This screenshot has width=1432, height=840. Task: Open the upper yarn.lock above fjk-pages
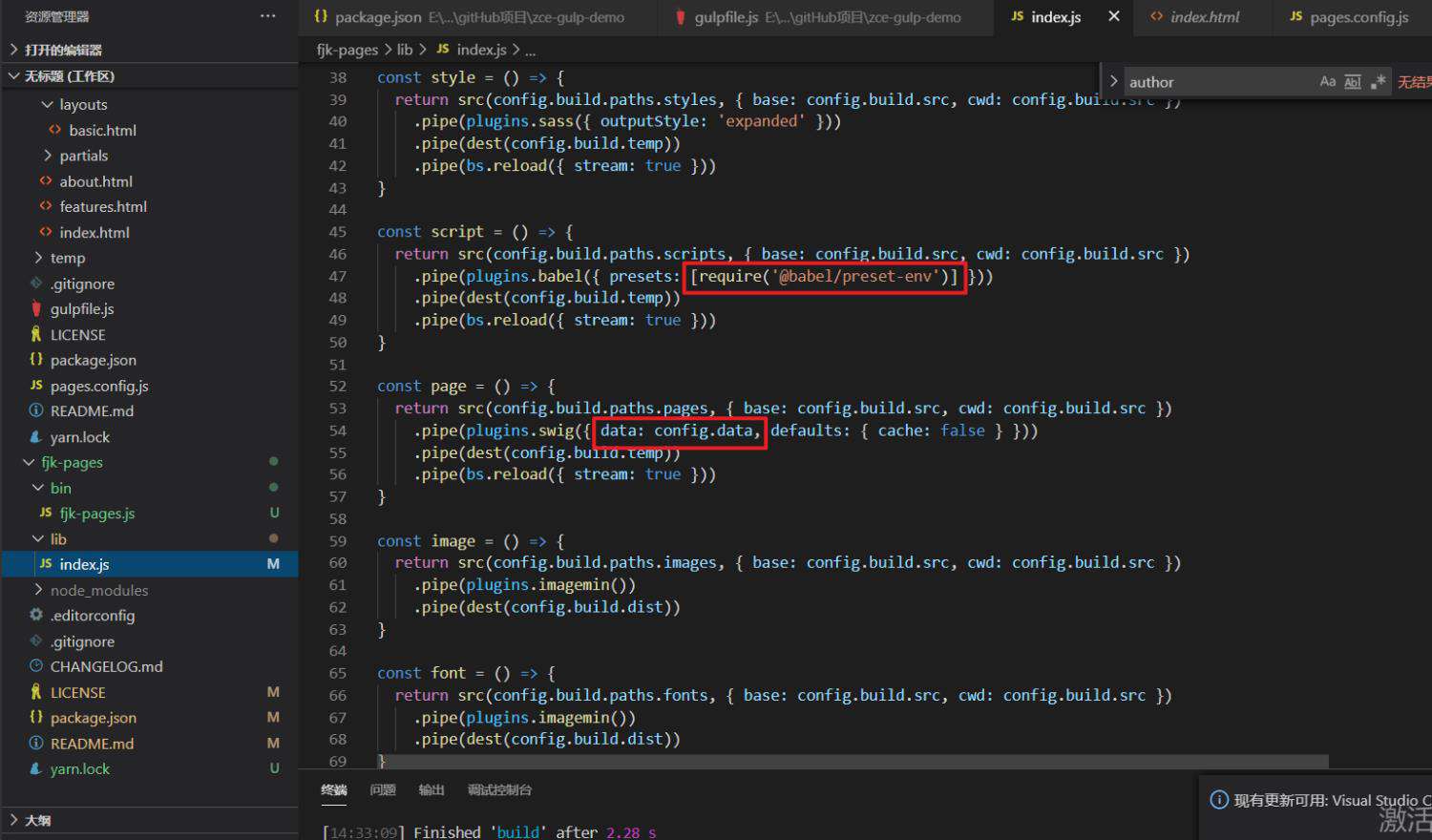[79, 437]
